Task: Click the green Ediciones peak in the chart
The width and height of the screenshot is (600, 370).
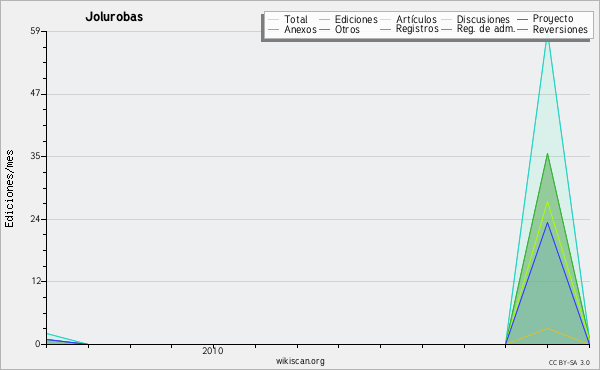Action: [548, 154]
